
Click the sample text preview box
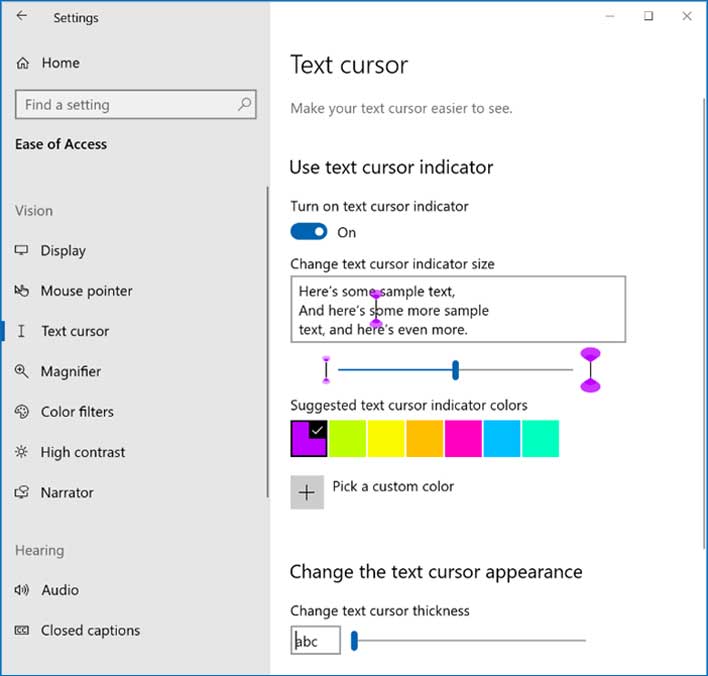458,309
